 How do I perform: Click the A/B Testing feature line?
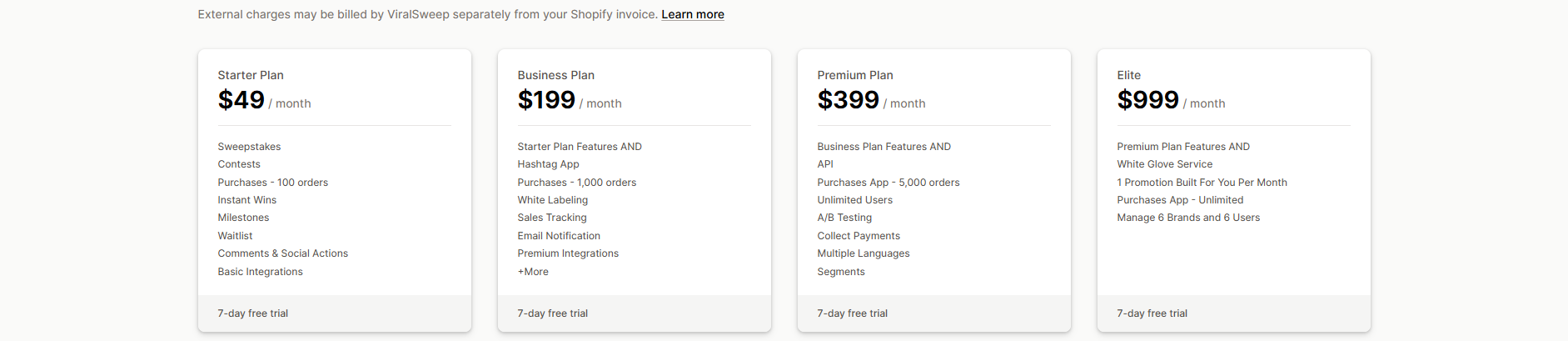pyautogui.click(x=844, y=218)
